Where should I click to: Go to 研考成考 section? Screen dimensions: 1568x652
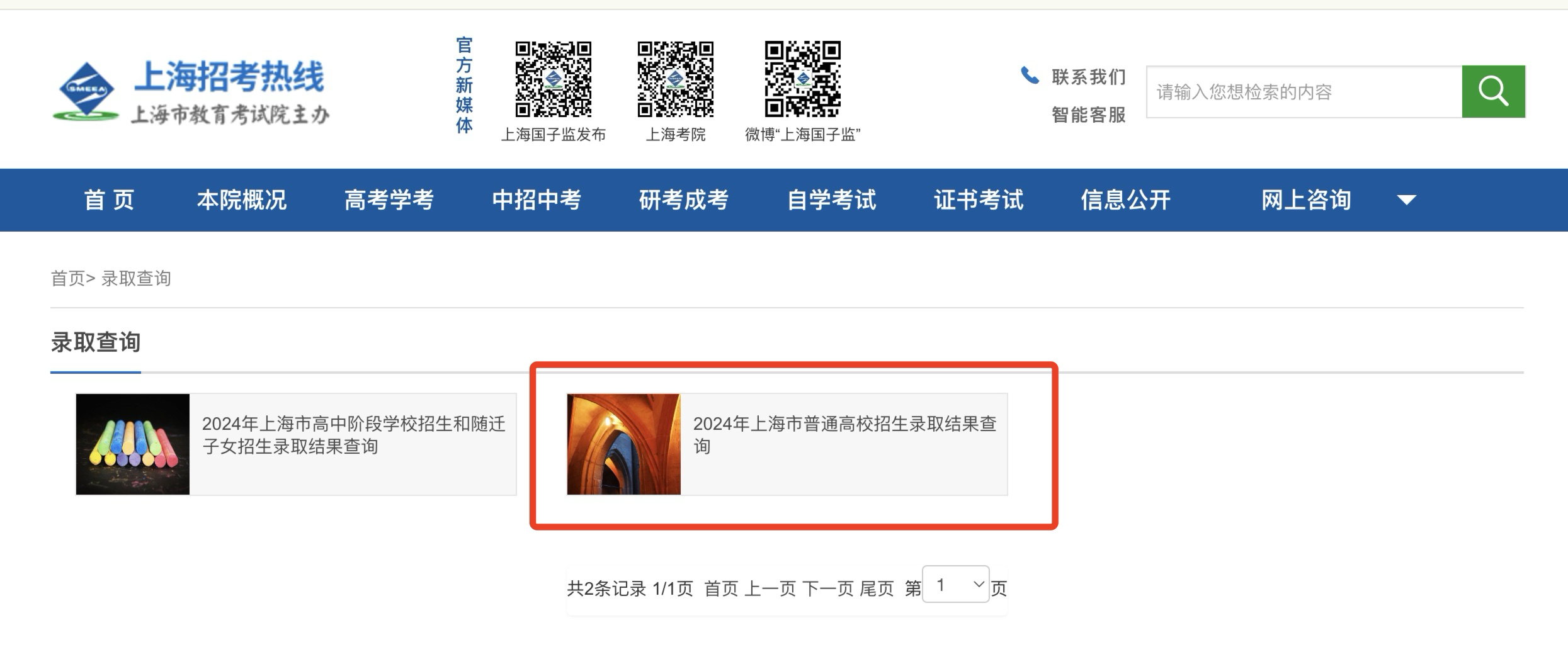pos(684,200)
